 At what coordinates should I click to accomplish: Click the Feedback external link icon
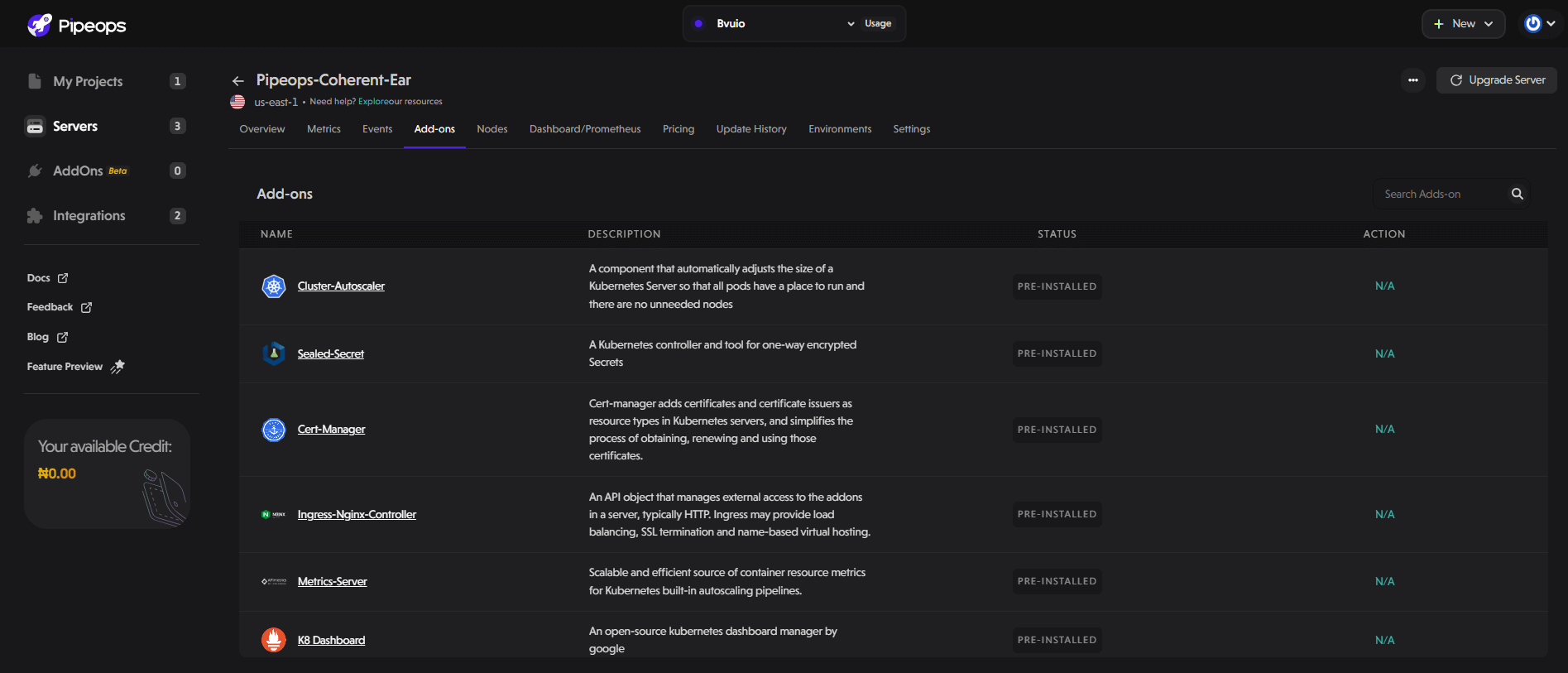pyautogui.click(x=86, y=307)
